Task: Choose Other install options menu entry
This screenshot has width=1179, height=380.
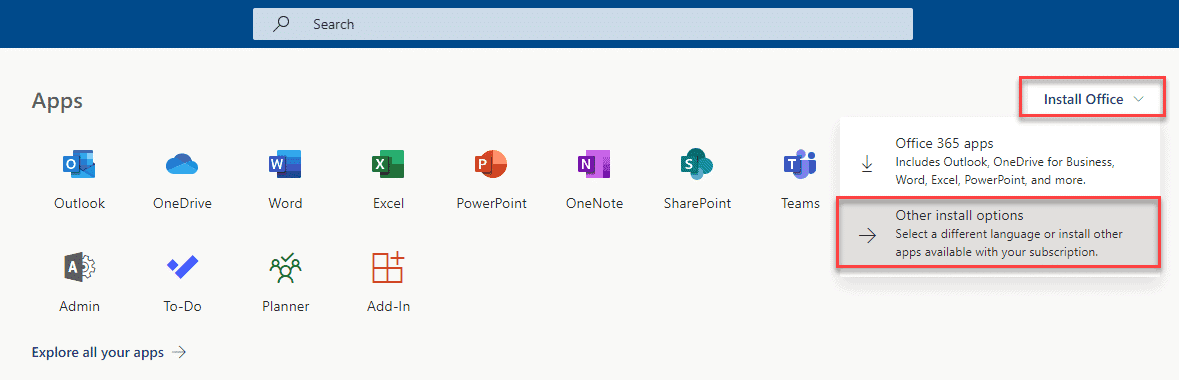Action: (x=999, y=234)
